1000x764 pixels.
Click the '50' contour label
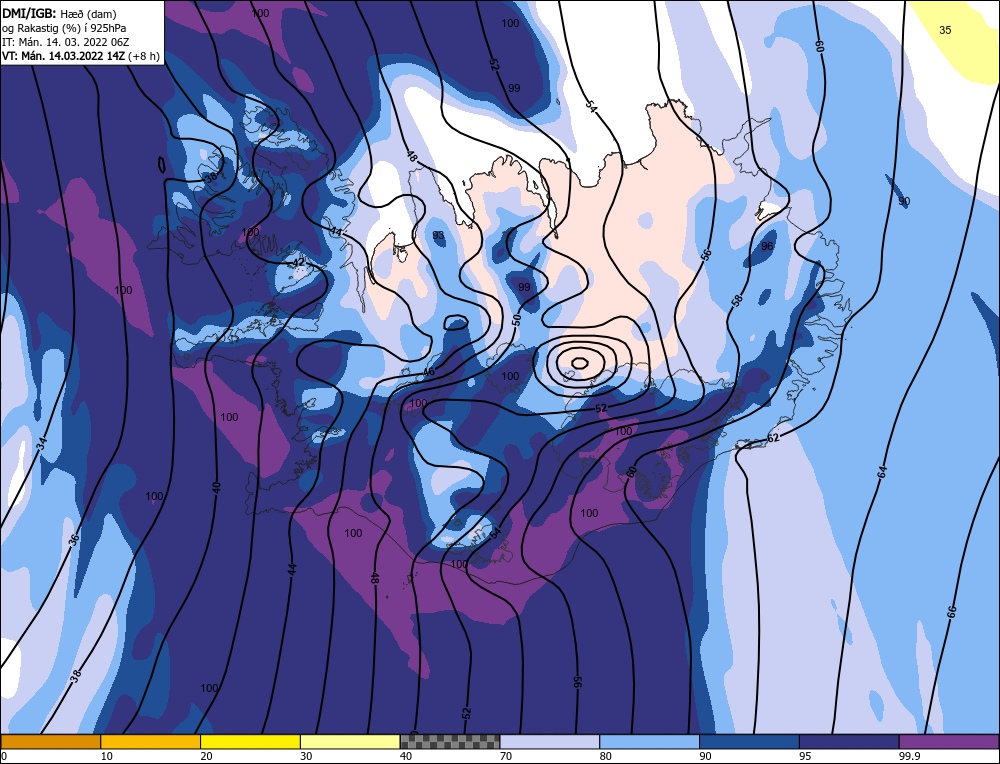pyautogui.click(x=516, y=320)
